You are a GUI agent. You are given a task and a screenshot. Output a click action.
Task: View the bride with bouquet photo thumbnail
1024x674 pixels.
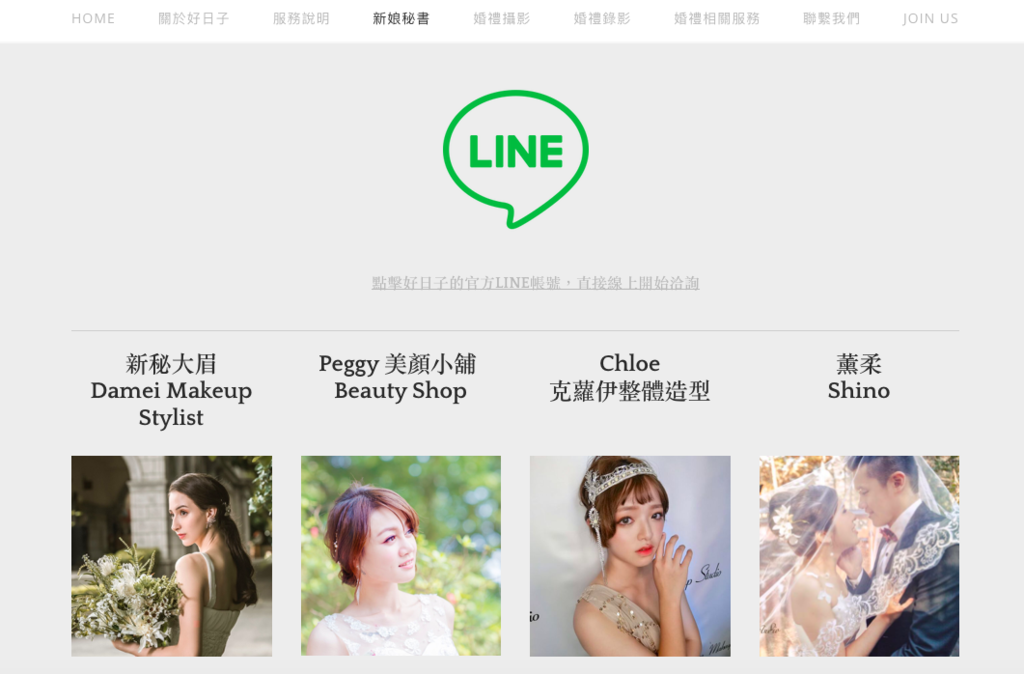[172, 556]
